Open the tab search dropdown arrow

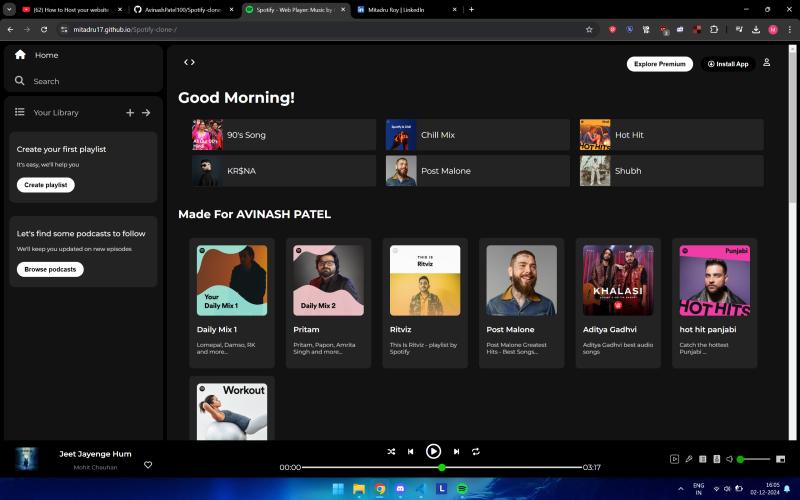click(x=9, y=9)
